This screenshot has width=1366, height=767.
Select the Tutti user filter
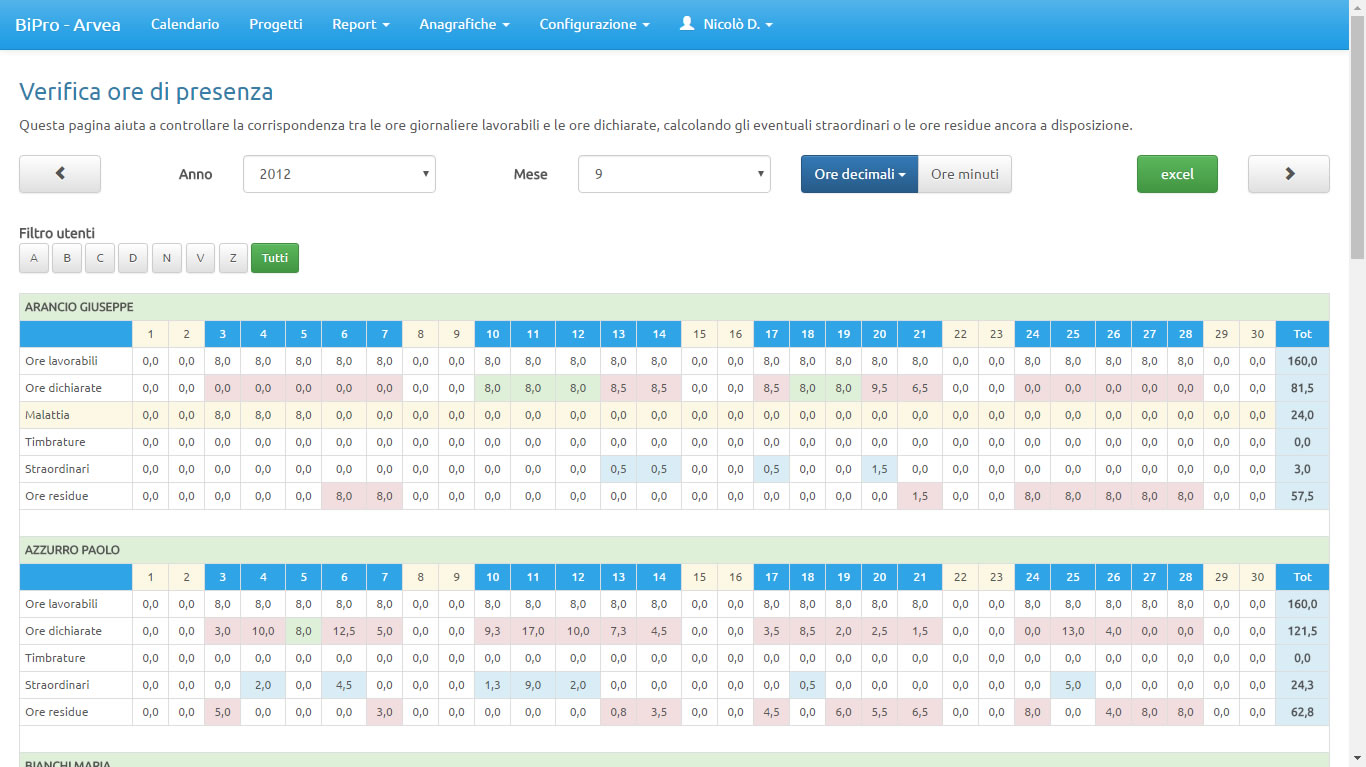(274, 258)
